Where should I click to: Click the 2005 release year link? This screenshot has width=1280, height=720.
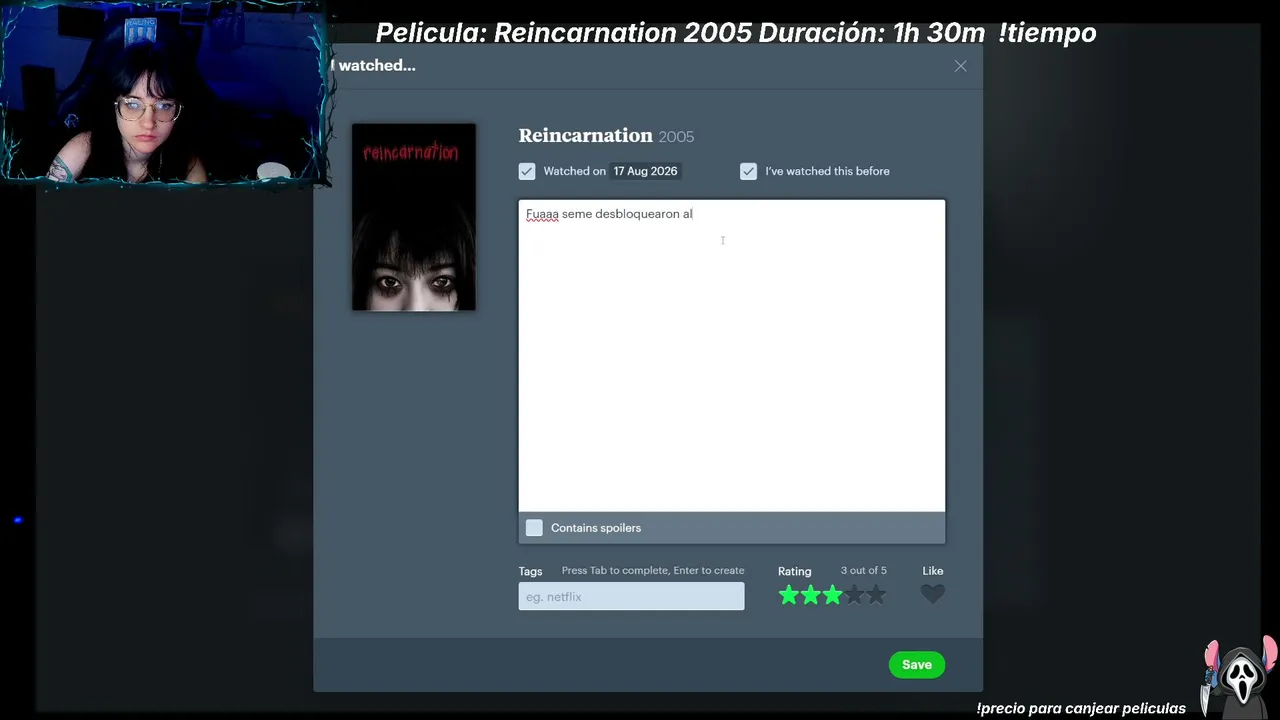[676, 136]
